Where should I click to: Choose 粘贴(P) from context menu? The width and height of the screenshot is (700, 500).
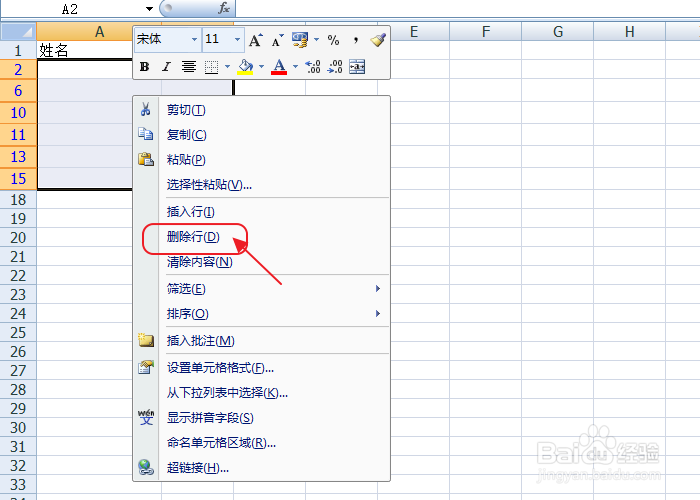pos(262,160)
